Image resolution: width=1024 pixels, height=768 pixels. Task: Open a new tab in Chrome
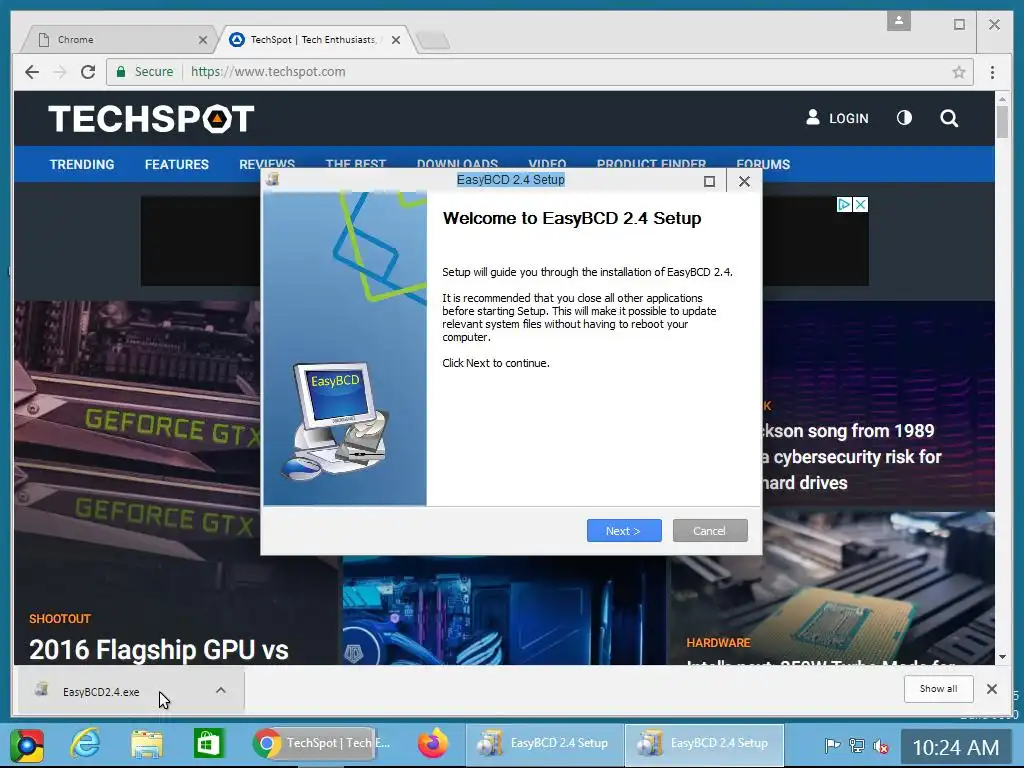click(x=433, y=40)
